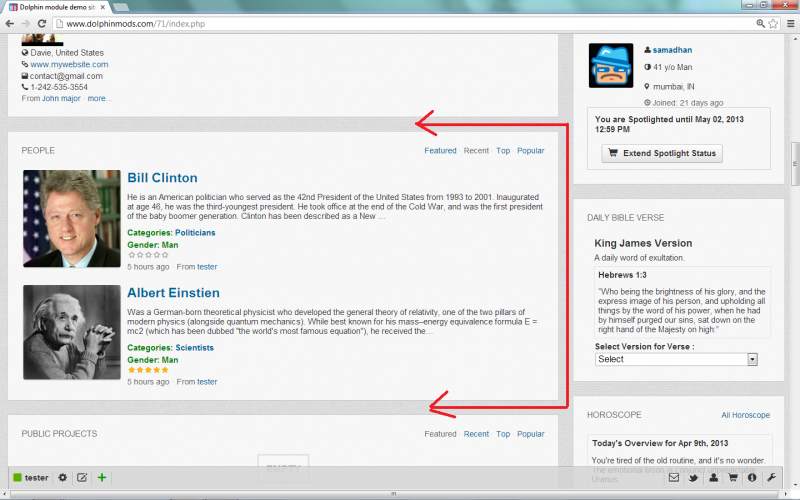Click Albert Einstien's photo thumbnail
Image resolution: width=800 pixels, height=500 pixels.
(x=72, y=332)
